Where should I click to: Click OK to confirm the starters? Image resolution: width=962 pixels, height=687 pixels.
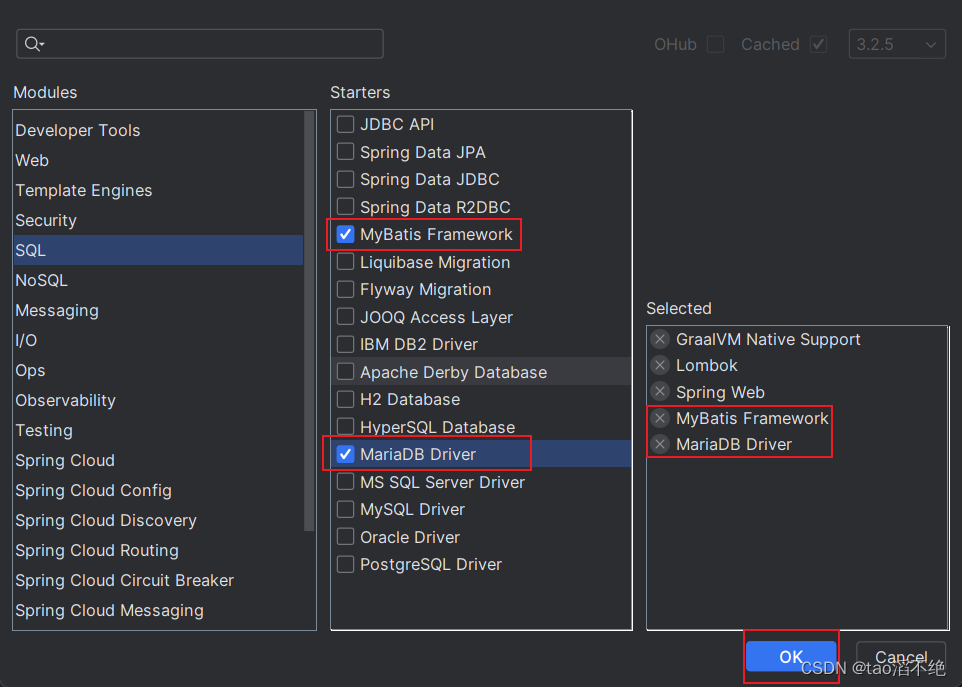(x=791, y=657)
